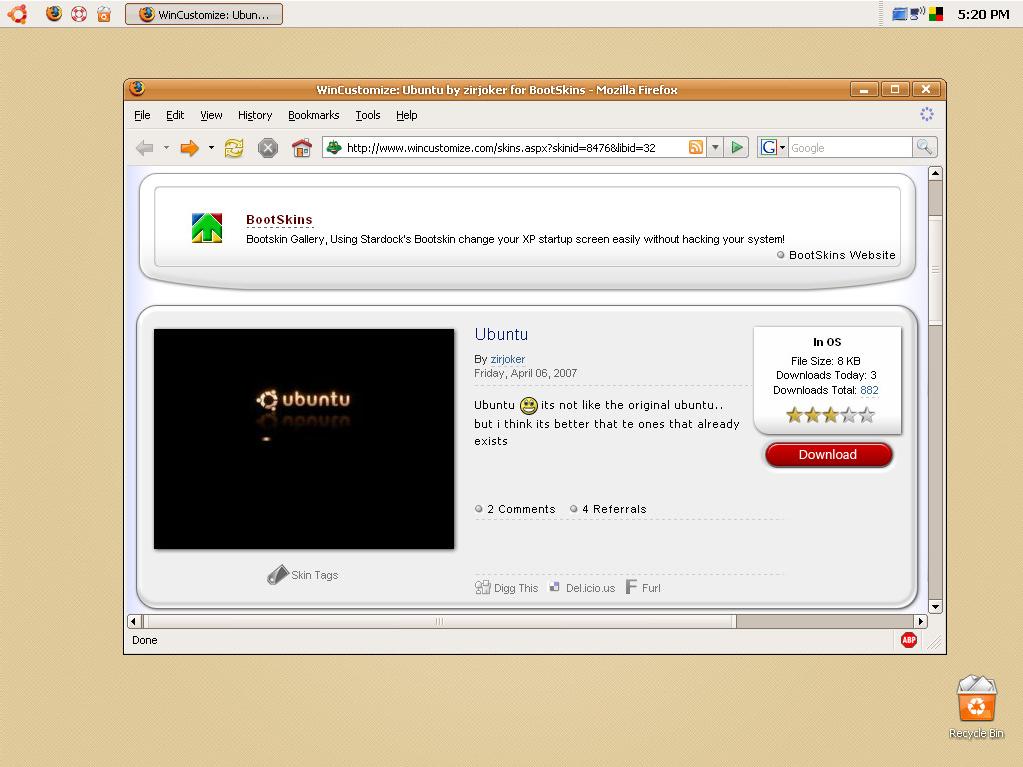Click the Firefox throbber activity indicator
Image resolution: width=1023 pixels, height=767 pixels.
point(926,114)
